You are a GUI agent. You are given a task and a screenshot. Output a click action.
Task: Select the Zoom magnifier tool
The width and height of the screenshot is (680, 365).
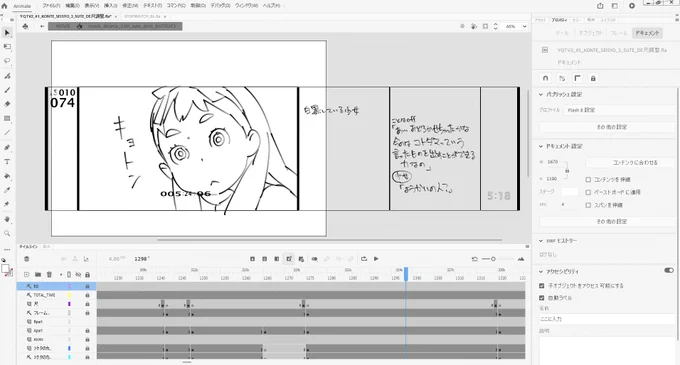tap(7, 233)
